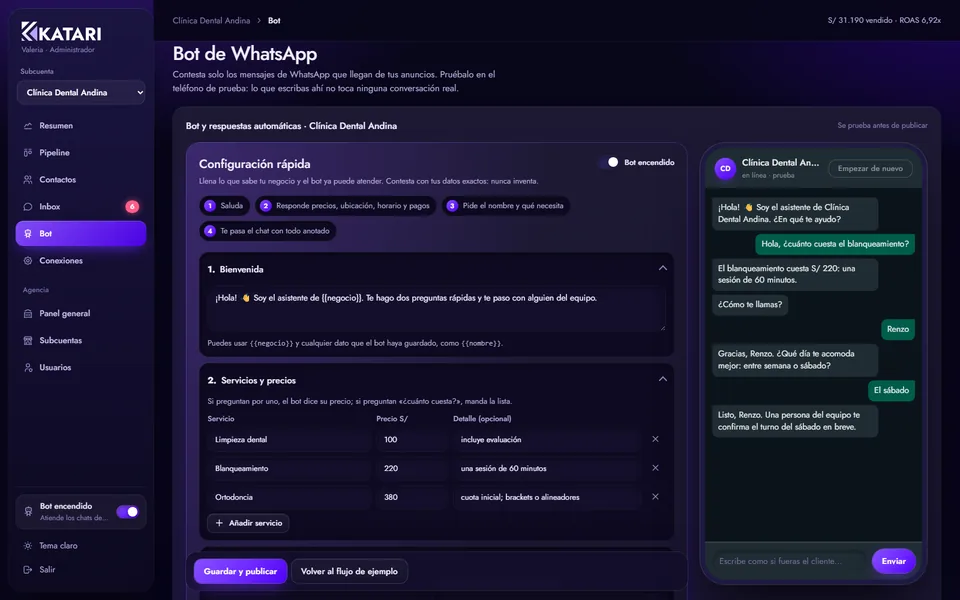The width and height of the screenshot is (960, 600).
Task: Click Salir to log out
Action: 81,569
